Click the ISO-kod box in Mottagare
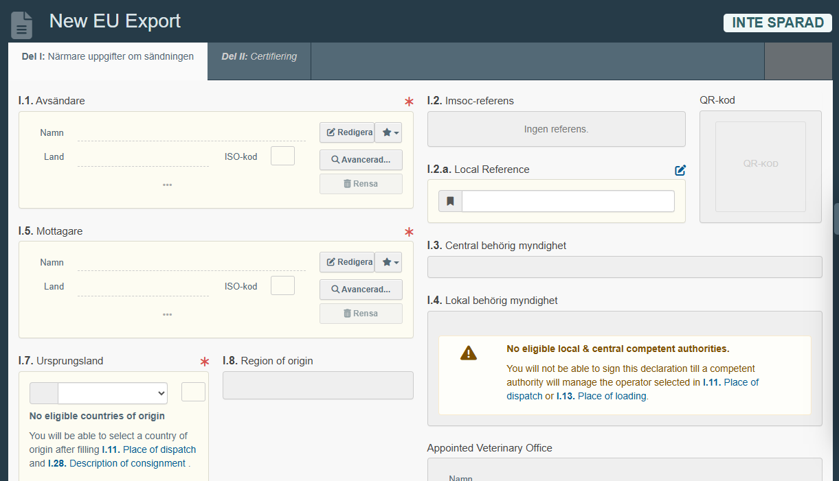 click(283, 285)
